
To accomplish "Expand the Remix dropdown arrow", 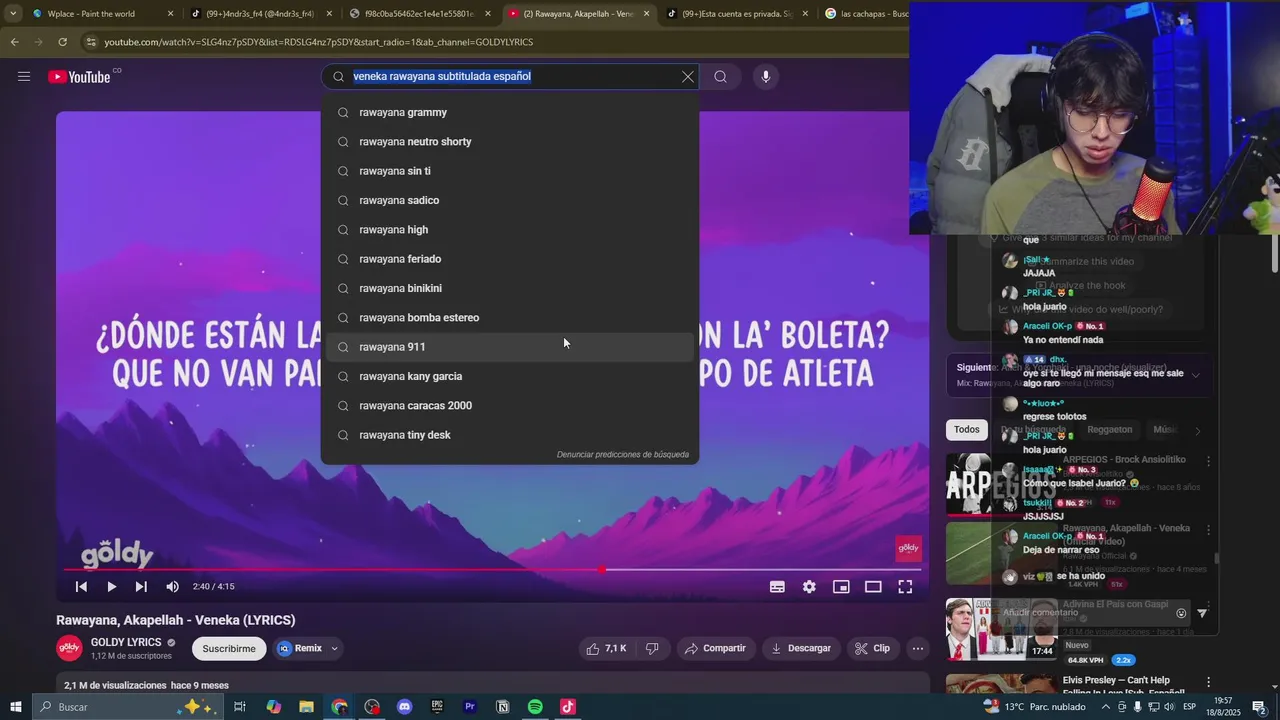I will 334,648.
